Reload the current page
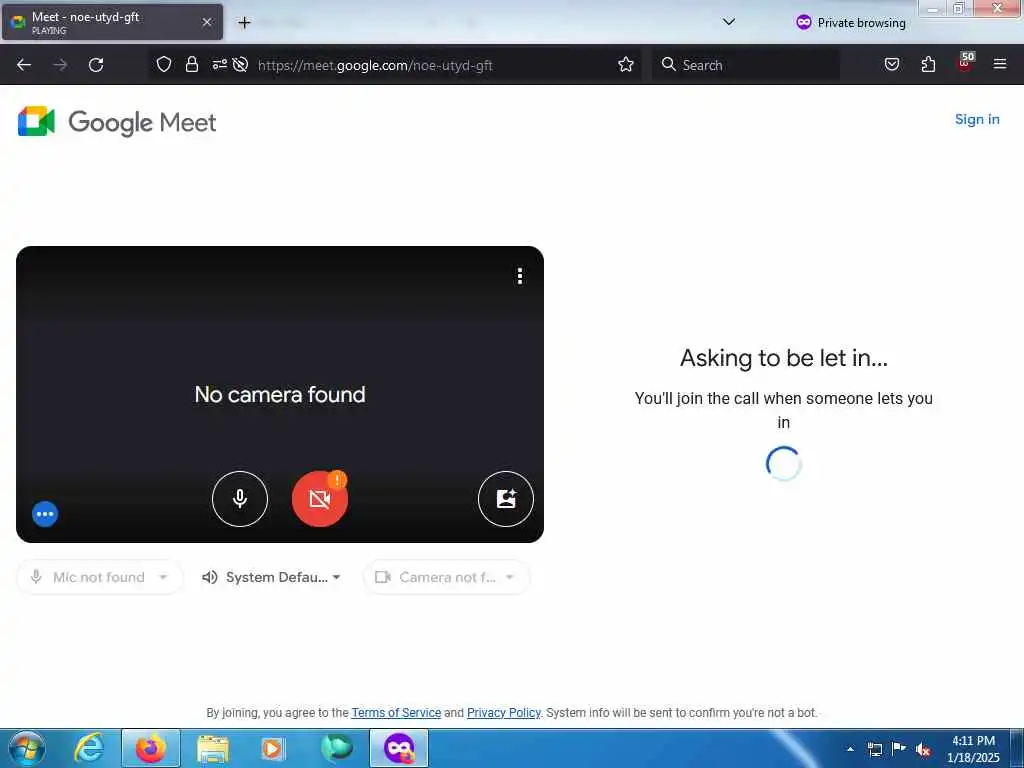The image size is (1024, 768). click(x=96, y=65)
